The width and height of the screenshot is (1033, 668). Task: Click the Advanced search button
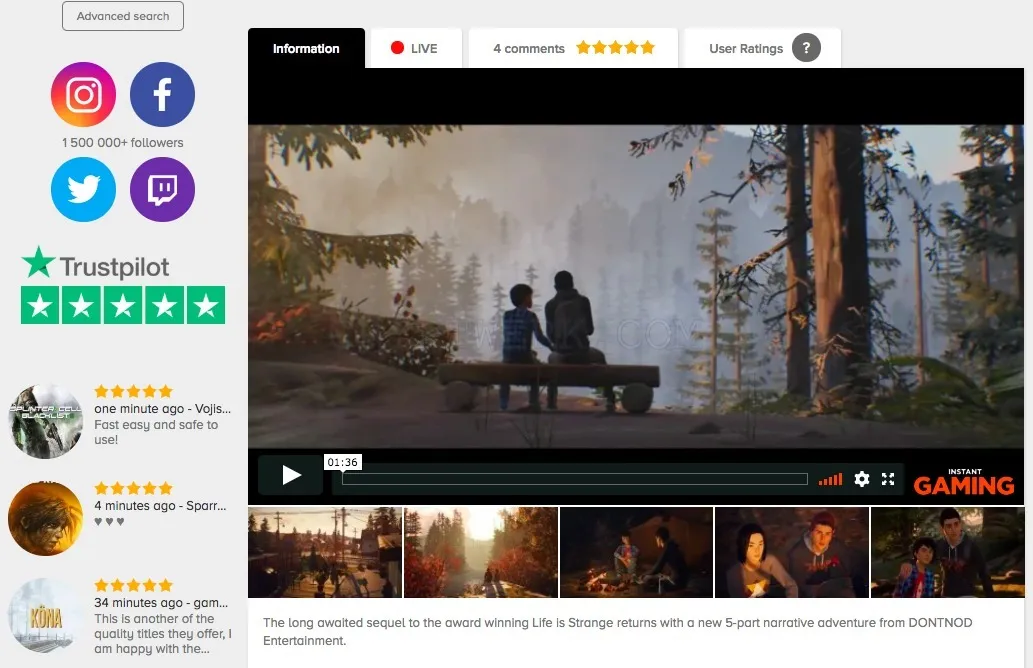123,16
